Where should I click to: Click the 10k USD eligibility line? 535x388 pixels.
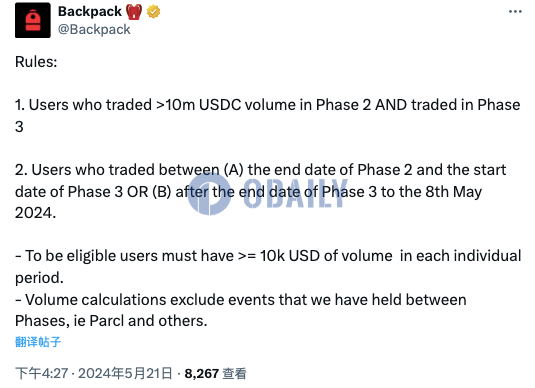tap(268, 267)
